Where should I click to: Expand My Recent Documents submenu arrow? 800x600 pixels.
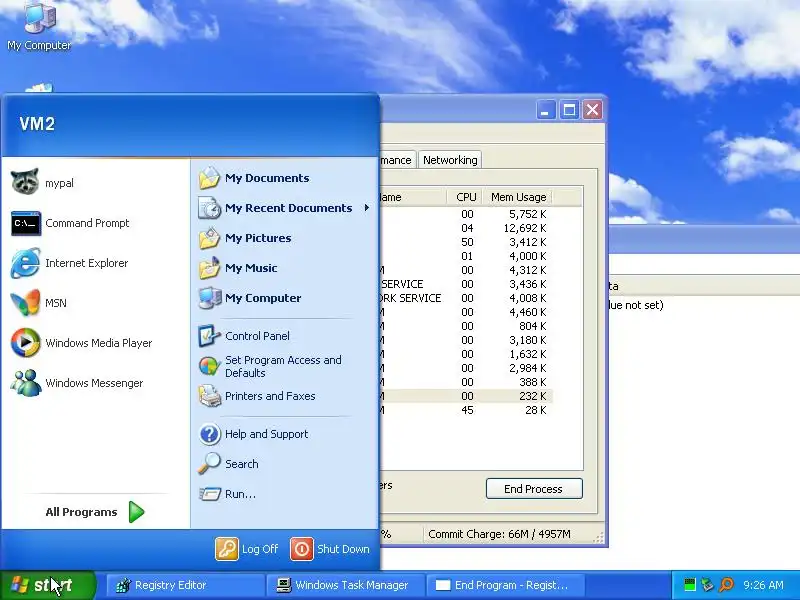pos(366,208)
